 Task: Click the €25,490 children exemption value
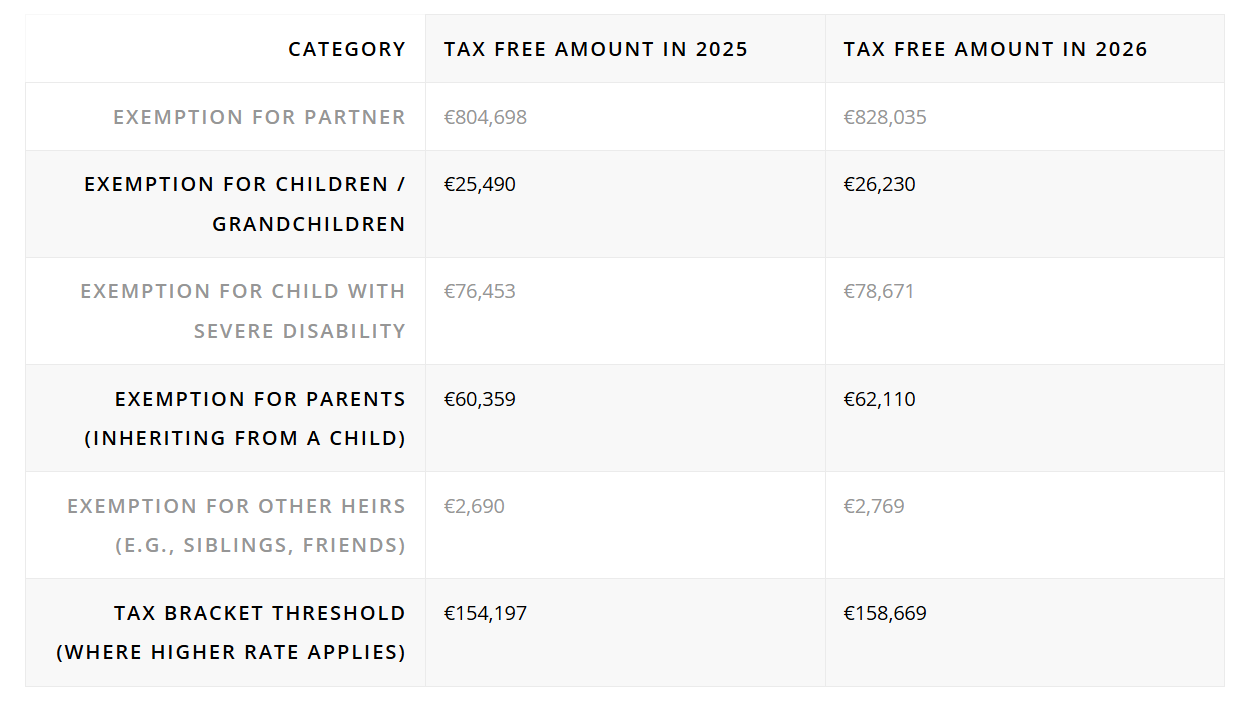click(x=480, y=184)
